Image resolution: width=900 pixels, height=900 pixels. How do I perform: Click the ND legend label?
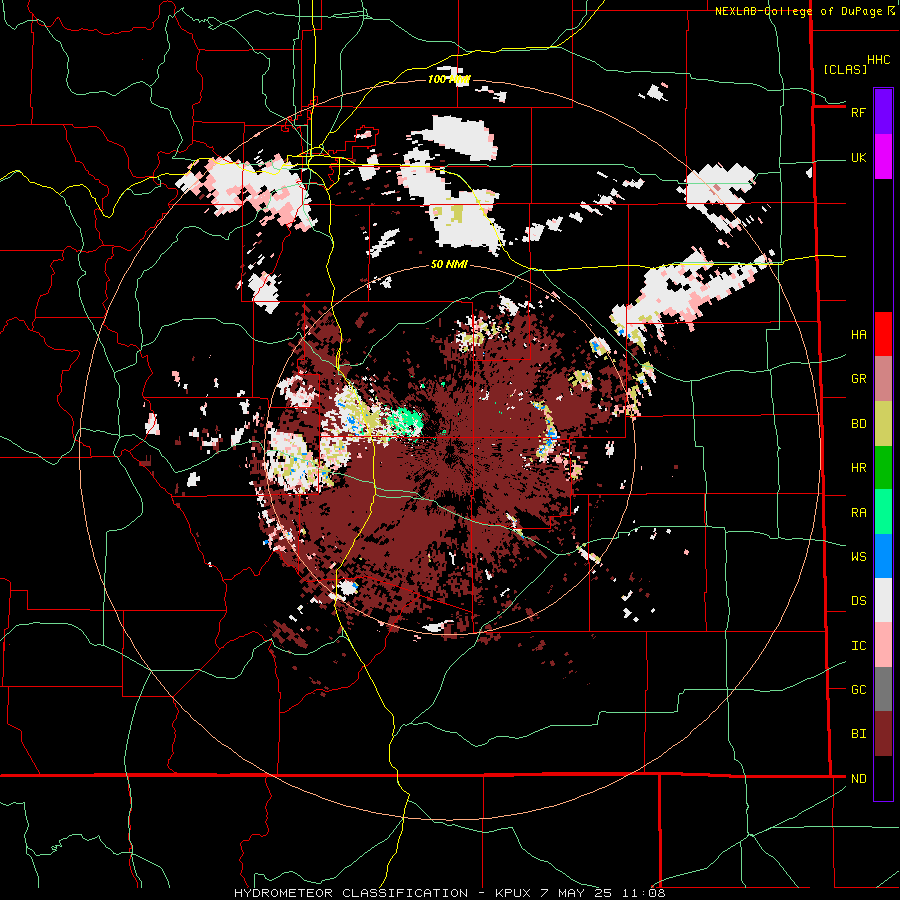(858, 779)
